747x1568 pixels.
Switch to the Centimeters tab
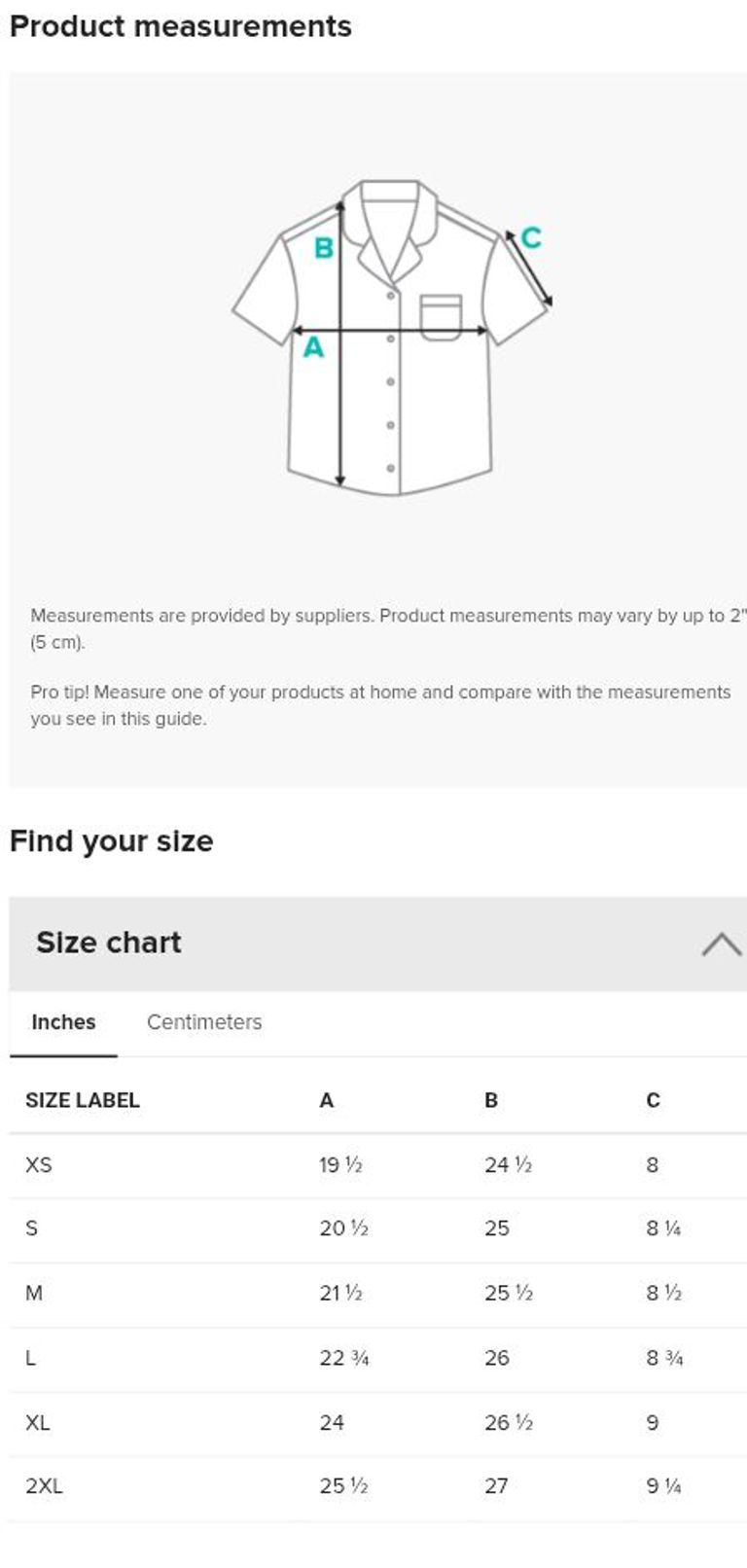click(x=204, y=1022)
